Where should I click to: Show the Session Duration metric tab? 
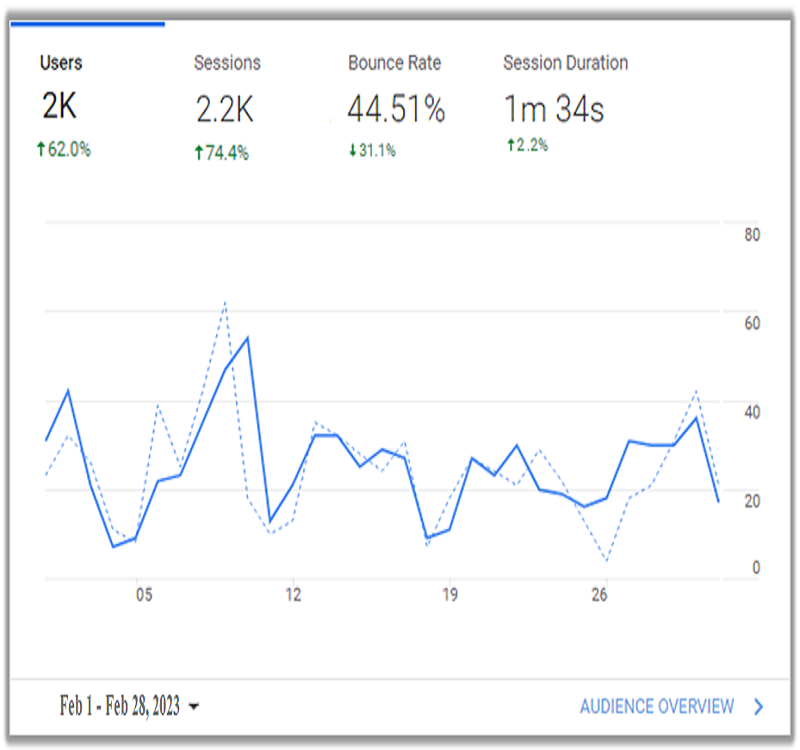565,63
